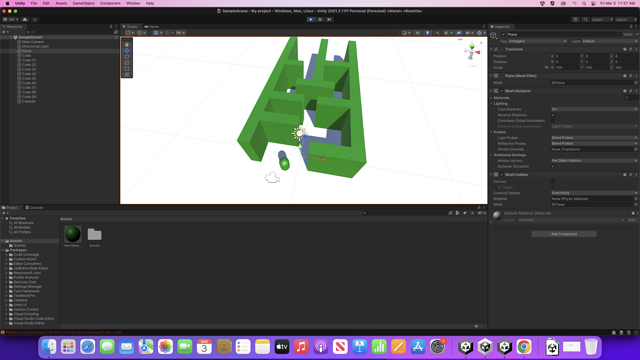Click the Add Component button

[564, 234]
